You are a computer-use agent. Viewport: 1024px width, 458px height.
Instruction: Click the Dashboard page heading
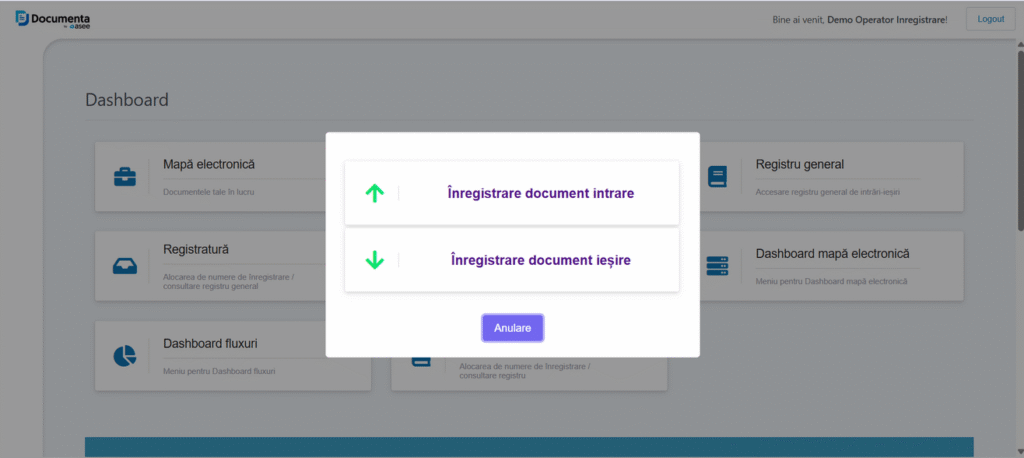tap(127, 100)
